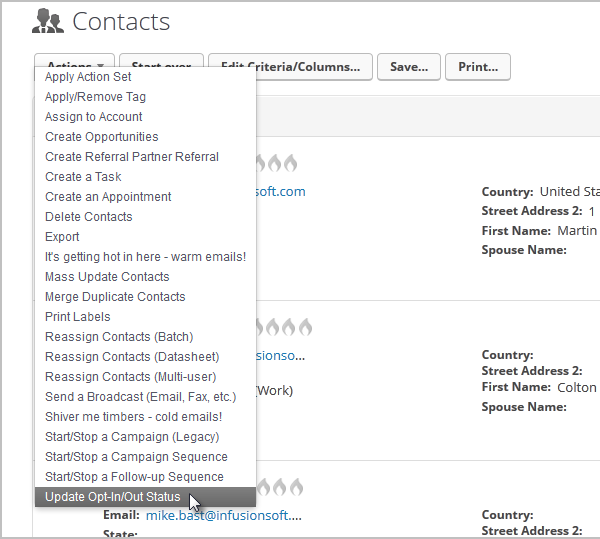Image resolution: width=600 pixels, height=539 pixels.
Task: Choose Send a Broadcast (Email, Fax, etc.)
Action: point(145,397)
